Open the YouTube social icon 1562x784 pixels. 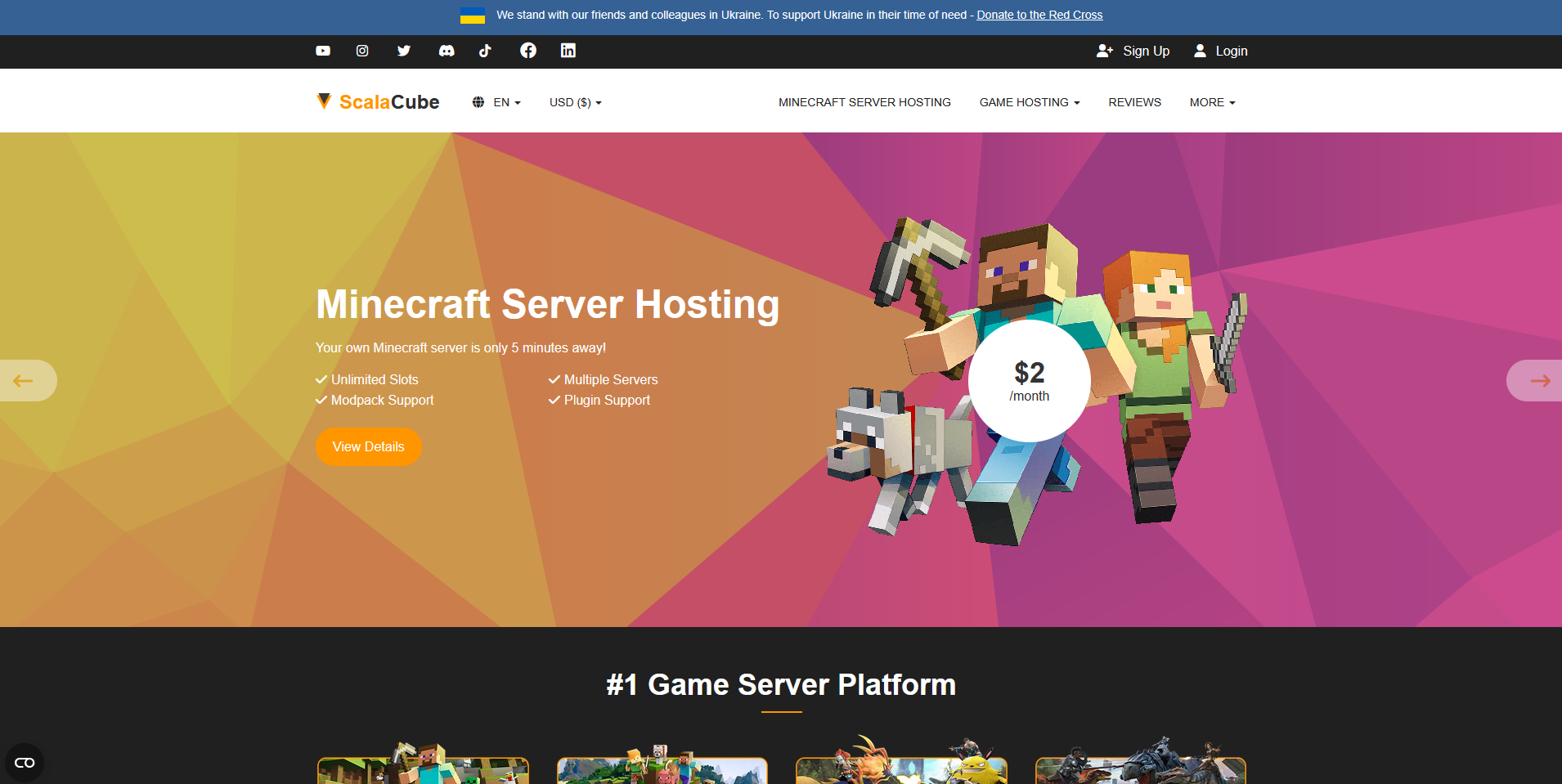click(323, 51)
